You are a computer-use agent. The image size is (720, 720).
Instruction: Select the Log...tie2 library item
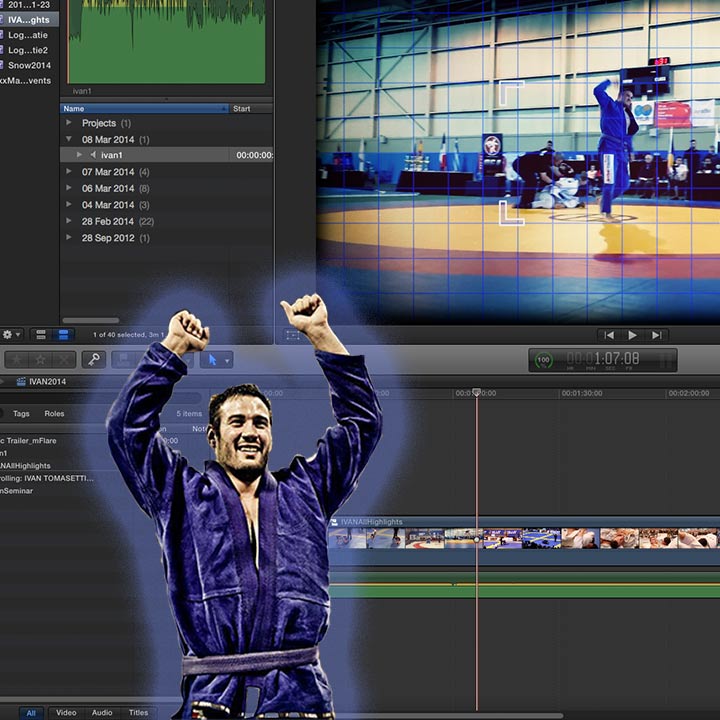tap(28, 50)
